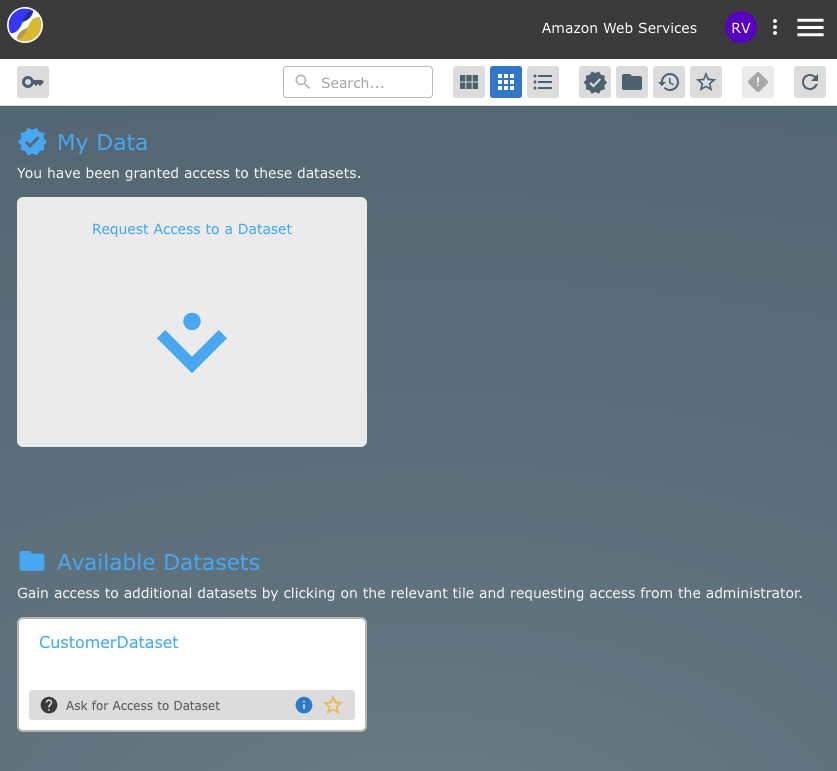Click the app logo in the header

click(x=25, y=25)
